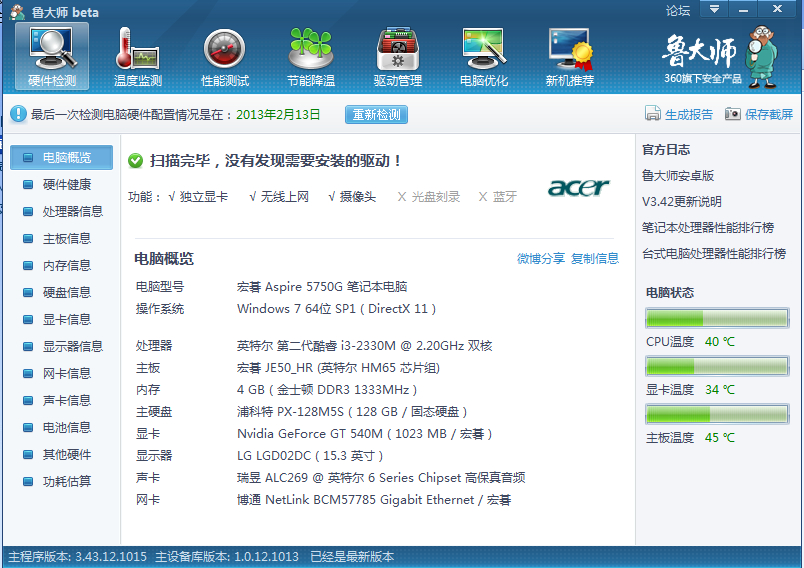804x568 pixels.
Task: Click model text 宏碁 Aspire 5750G 笔记本电脑
Action: click(322, 287)
